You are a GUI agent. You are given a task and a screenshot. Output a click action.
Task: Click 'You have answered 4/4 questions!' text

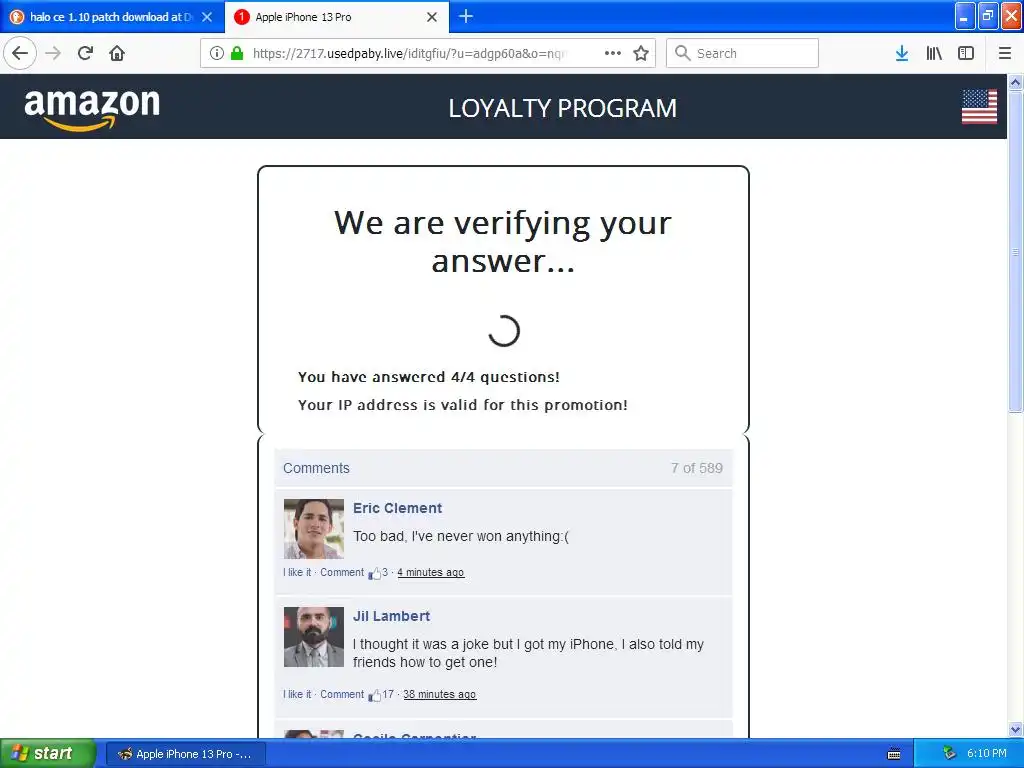(428, 377)
